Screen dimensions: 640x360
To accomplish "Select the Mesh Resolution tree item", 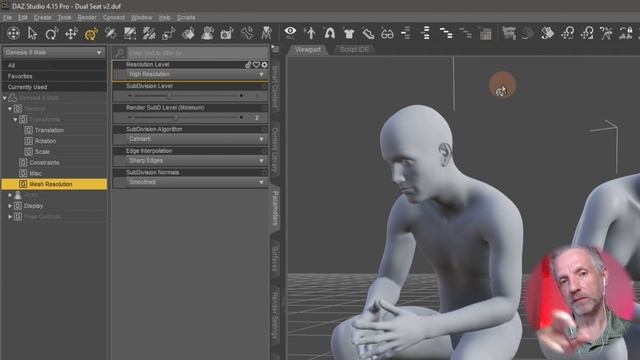I will coord(54,184).
